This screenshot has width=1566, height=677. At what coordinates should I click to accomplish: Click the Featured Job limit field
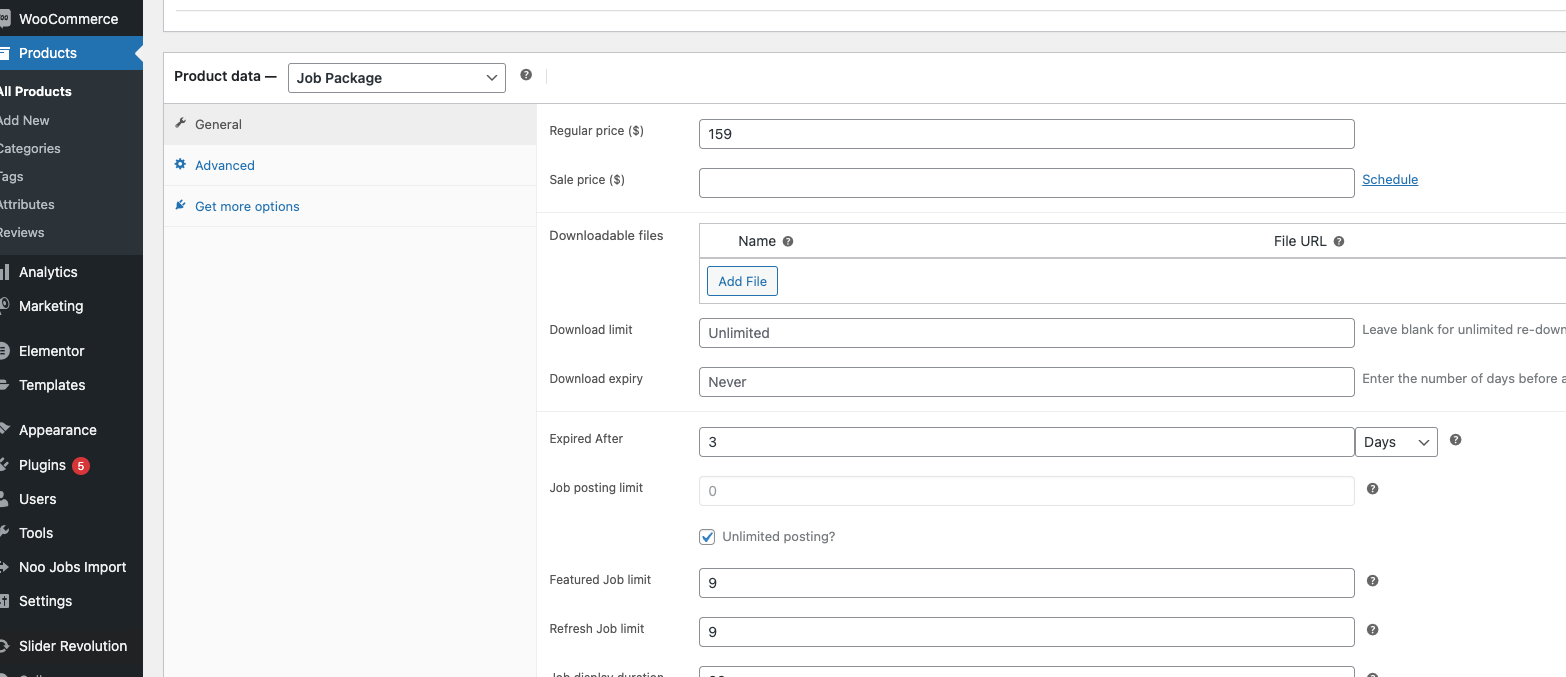[x=1027, y=583]
